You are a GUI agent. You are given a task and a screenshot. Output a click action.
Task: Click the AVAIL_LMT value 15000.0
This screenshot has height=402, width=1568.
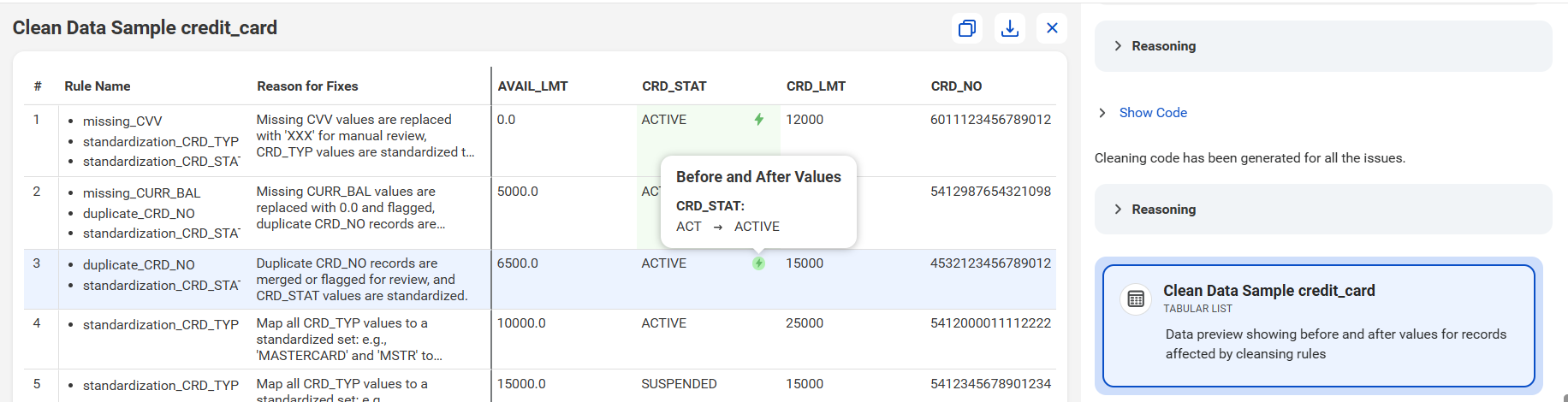pyautogui.click(x=521, y=384)
